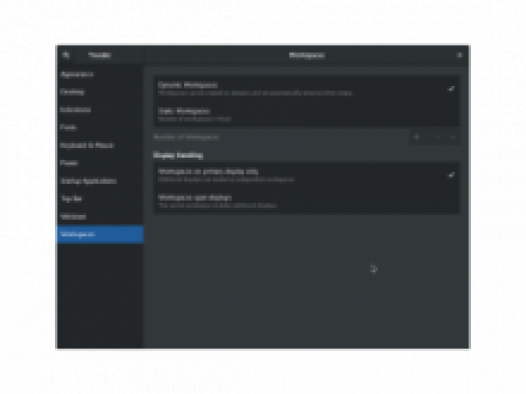Choose Workspaces on primary display only
The width and height of the screenshot is (526, 394).
pyautogui.click(x=306, y=175)
